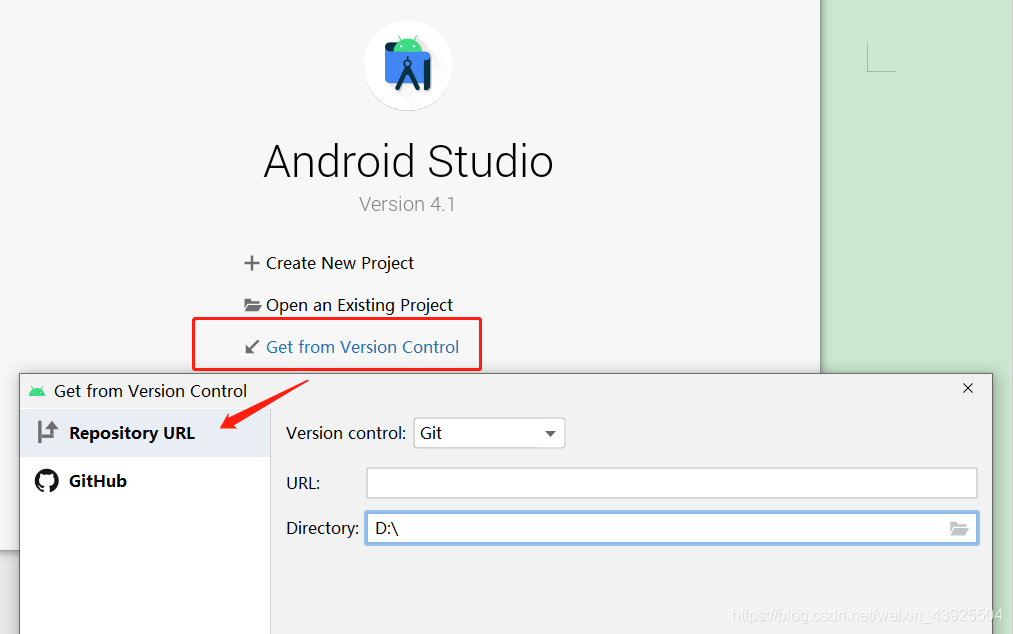
Task: Close the Get from Version Control dialog
Action: click(x=968, y=388)
